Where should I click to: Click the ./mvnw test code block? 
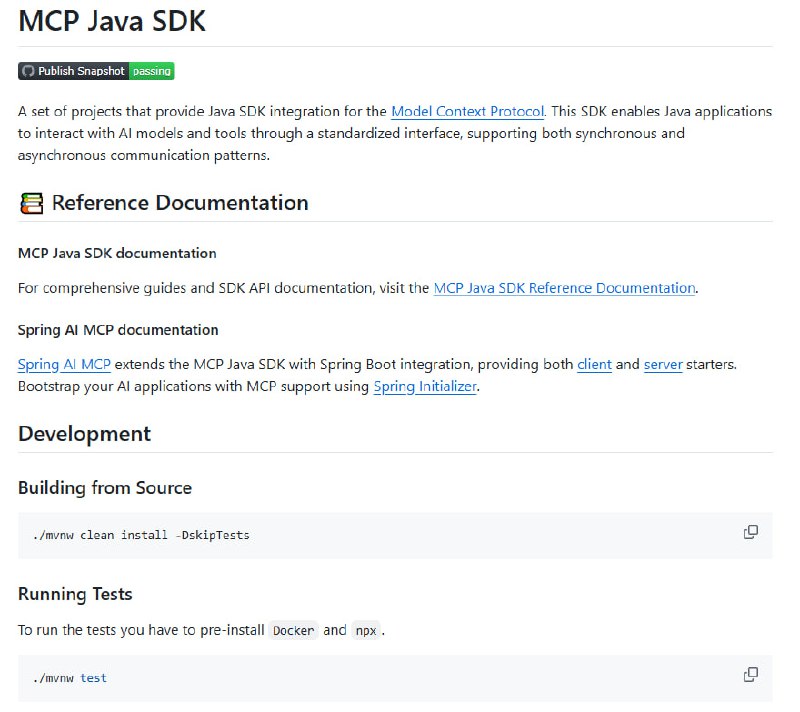(x=70, y=677)
